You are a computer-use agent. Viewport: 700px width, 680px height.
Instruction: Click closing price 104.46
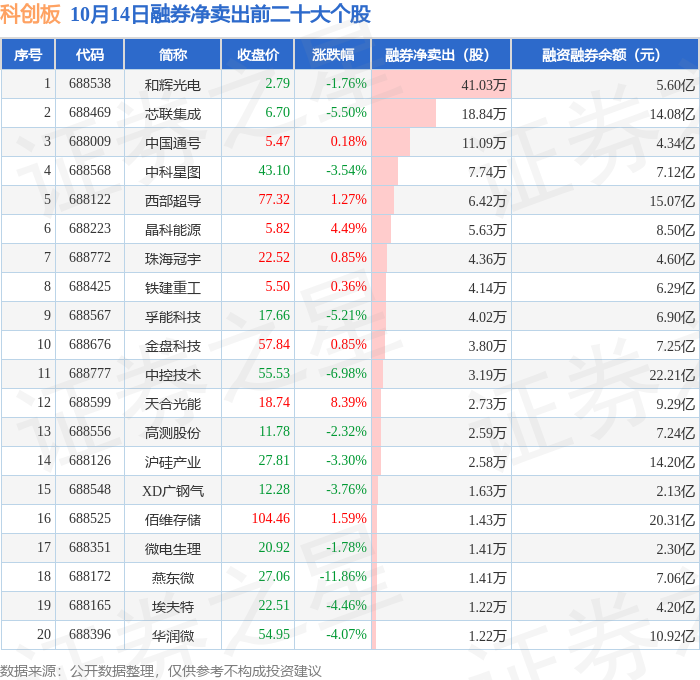click(x=271, y=519)
